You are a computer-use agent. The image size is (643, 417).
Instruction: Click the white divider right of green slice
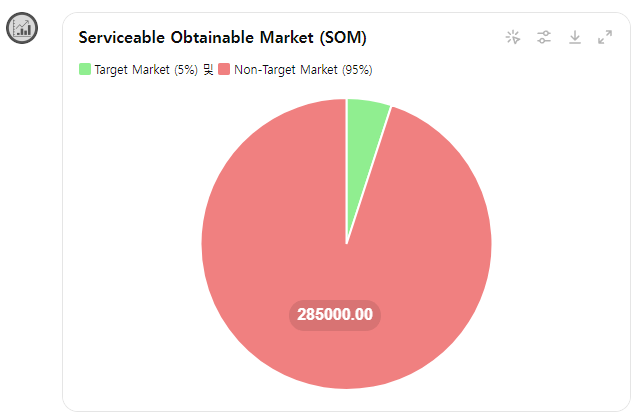pyautogui.click(x=369, y=175)
